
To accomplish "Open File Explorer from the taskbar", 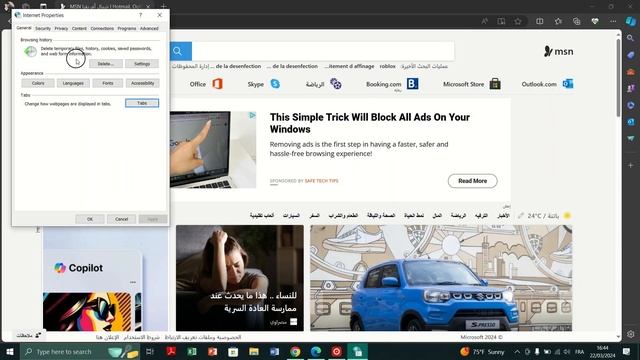I will 254,351.
